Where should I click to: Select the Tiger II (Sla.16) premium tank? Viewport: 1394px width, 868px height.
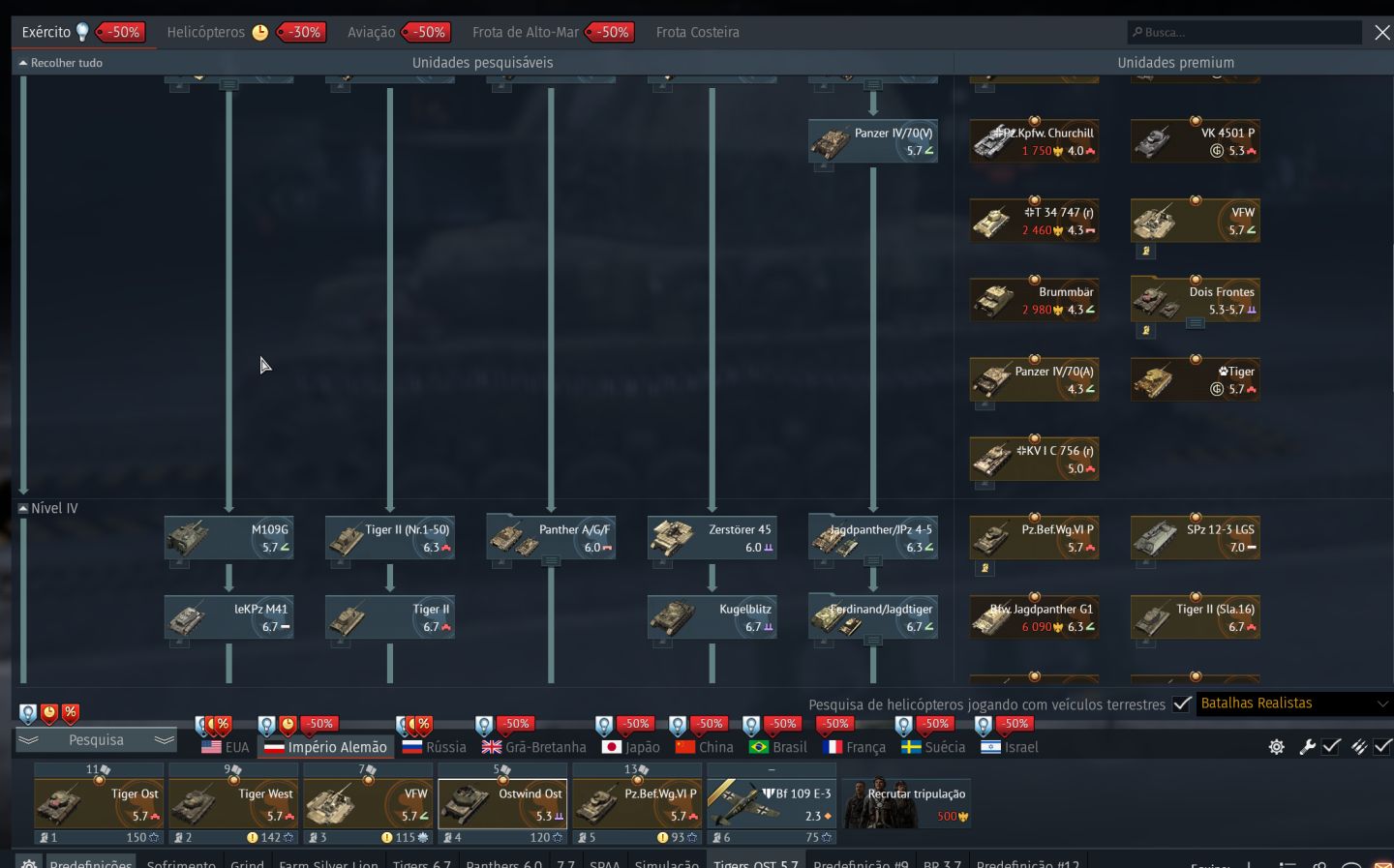coord(1195,617)
